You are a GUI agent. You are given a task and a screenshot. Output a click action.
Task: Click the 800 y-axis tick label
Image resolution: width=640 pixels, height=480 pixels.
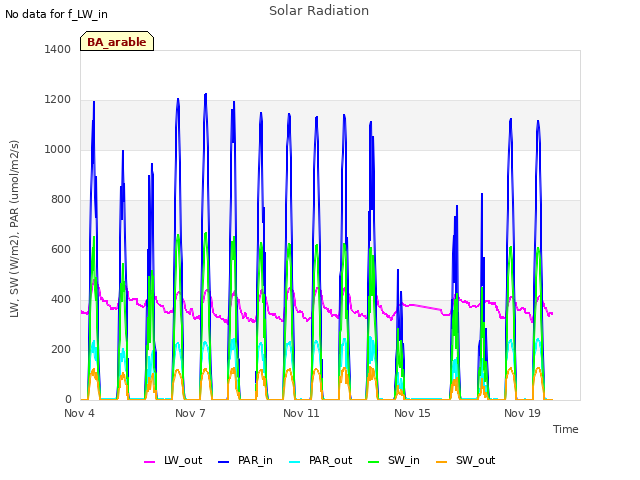pyautogui.click(x=61, y=200)
